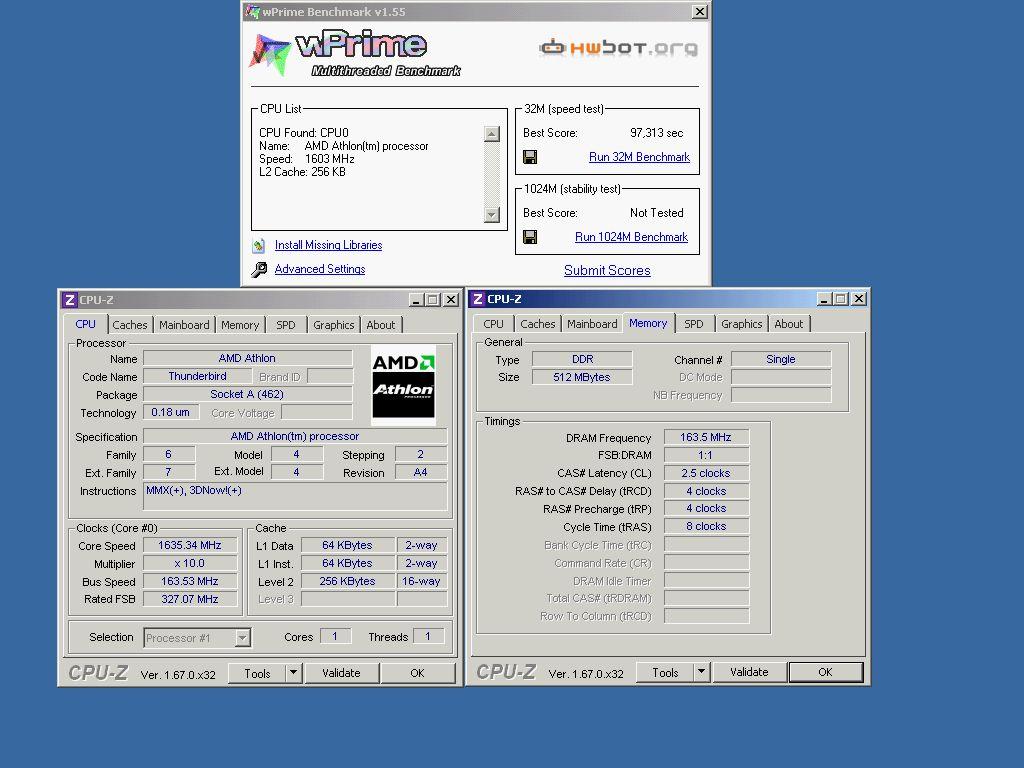Click the Core Speed 1635.34 MHz value

point(190,545)
